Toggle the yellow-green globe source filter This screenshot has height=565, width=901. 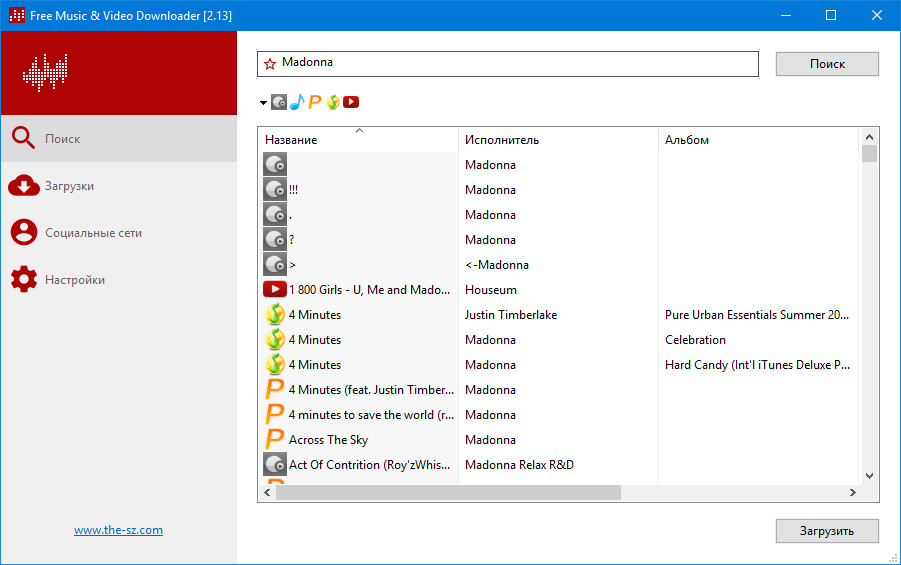coord(333,102)
